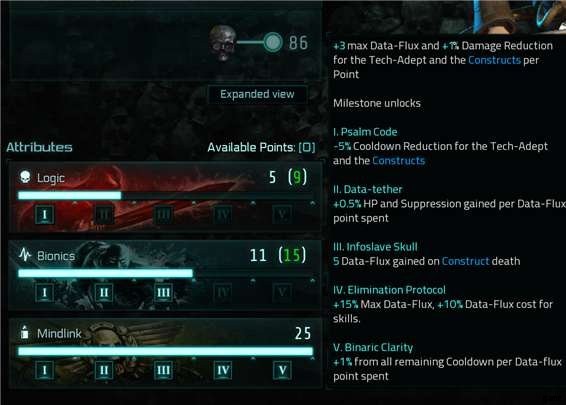This screenshot has width=566, height=405.
Task: Select Bionics milestone III badge
Action: pyautogui.click(x=164, y=292)
